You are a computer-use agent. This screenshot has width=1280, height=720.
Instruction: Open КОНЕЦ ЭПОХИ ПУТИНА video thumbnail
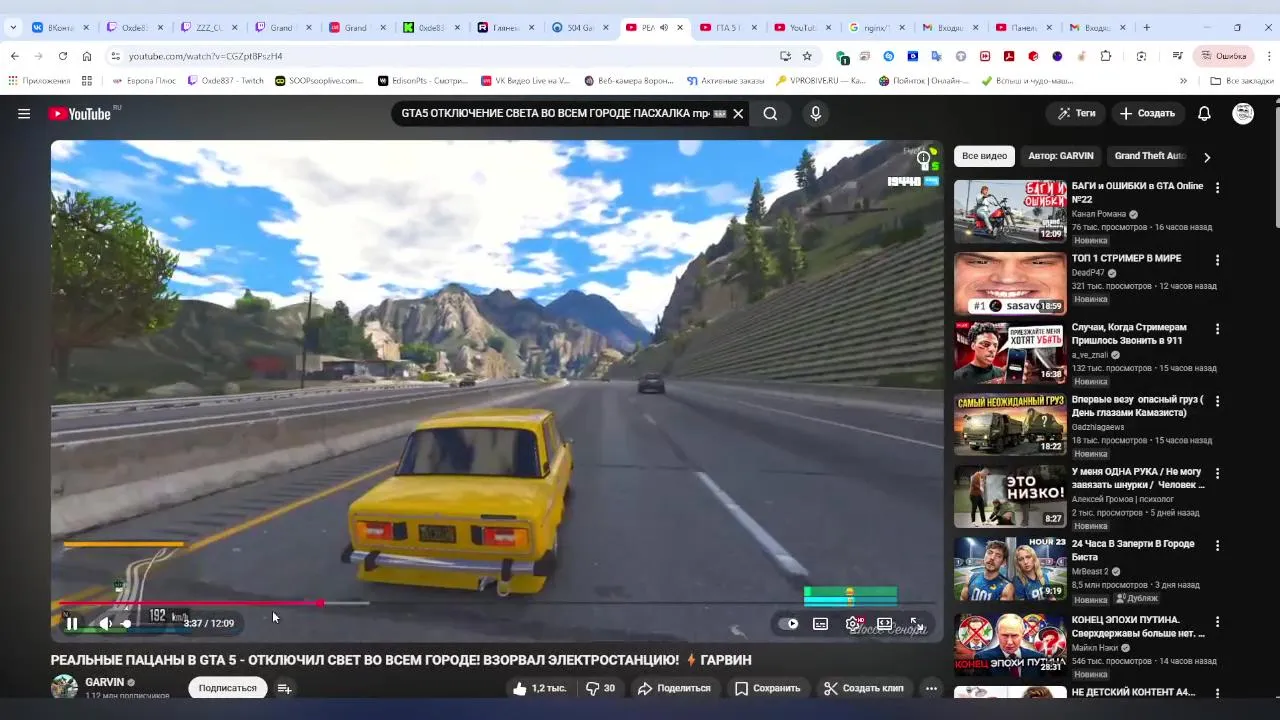coord(1010,645)
